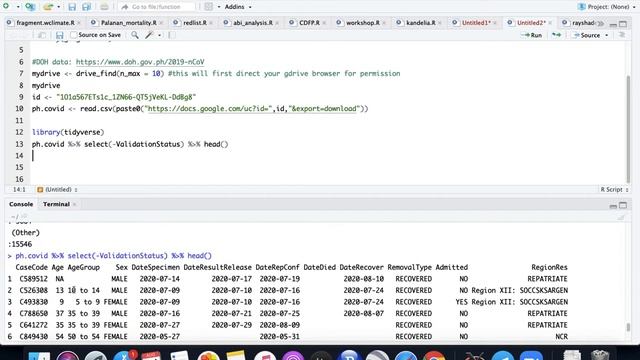Click the console working directory arrow icon
640x360 pixels.
click(24, 216)
